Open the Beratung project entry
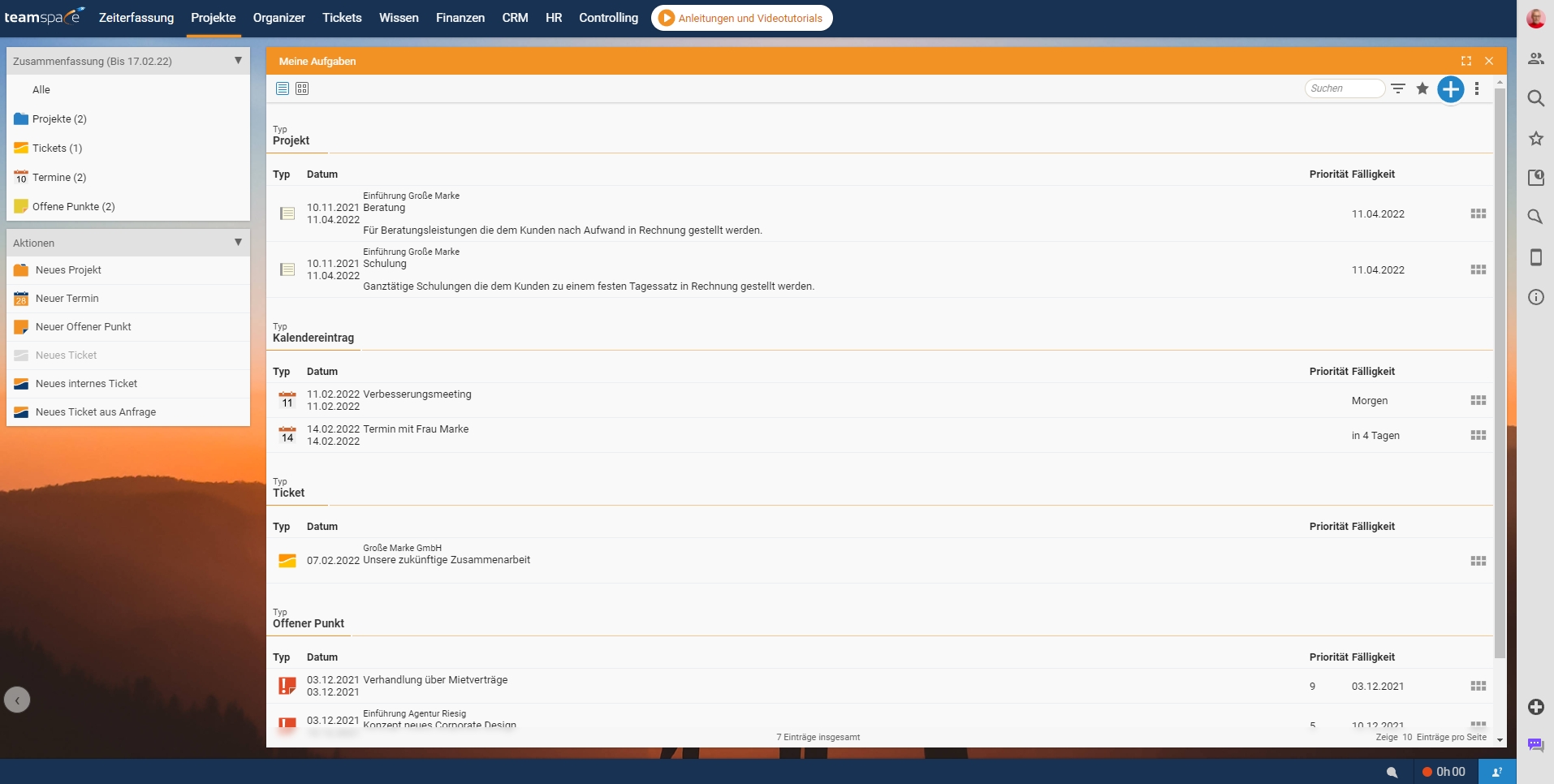The height and width of the screenshot is (784, 1554). [x=384, y=208]
